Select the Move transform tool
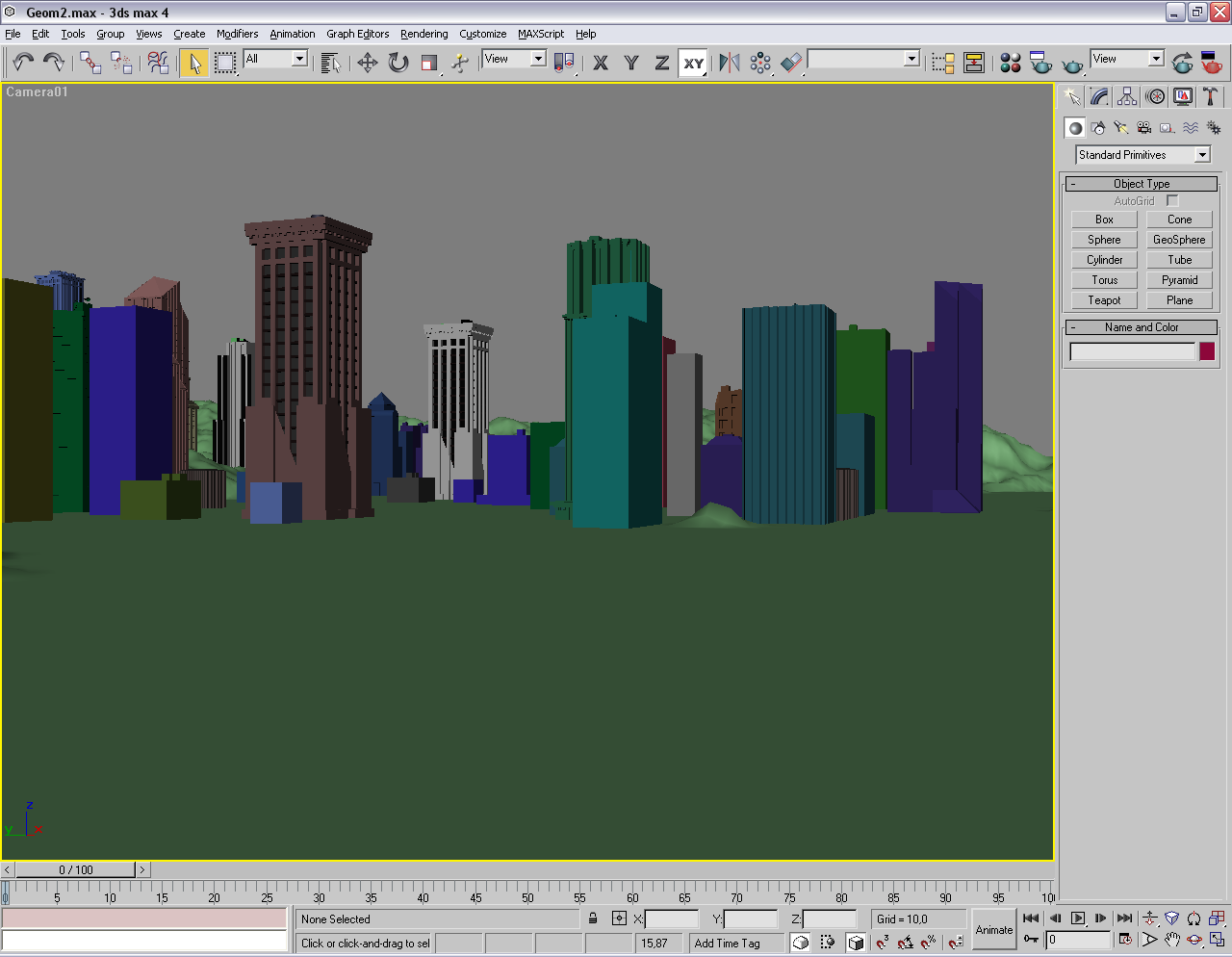Image resolution: width=1232 pixels, height=957 pixels. (x=367, y=63)
